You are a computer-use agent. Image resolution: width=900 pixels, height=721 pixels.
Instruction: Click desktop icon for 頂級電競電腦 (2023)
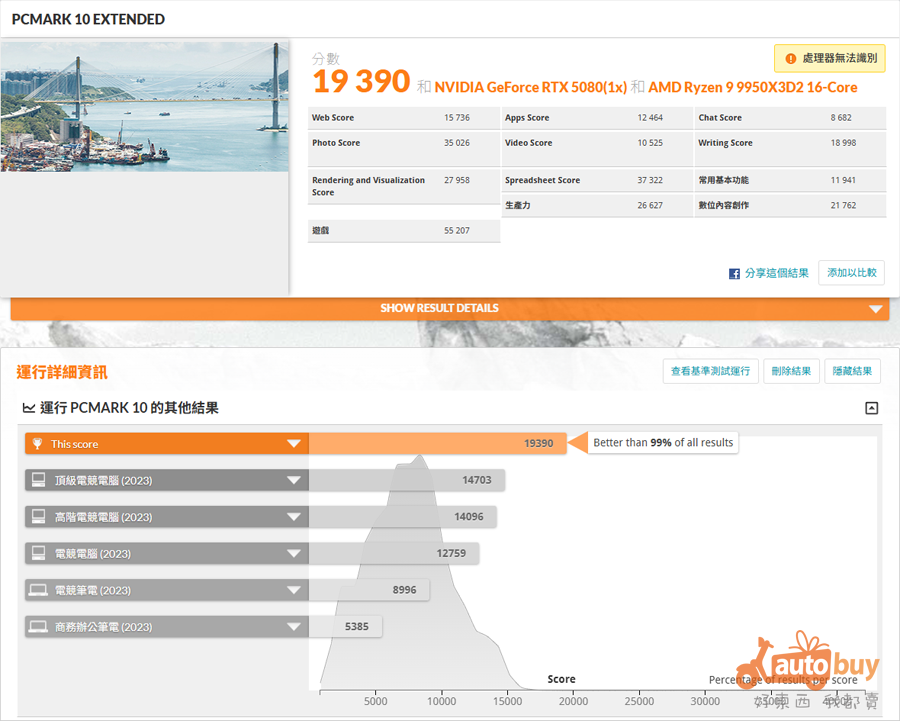tap(38, 481)
